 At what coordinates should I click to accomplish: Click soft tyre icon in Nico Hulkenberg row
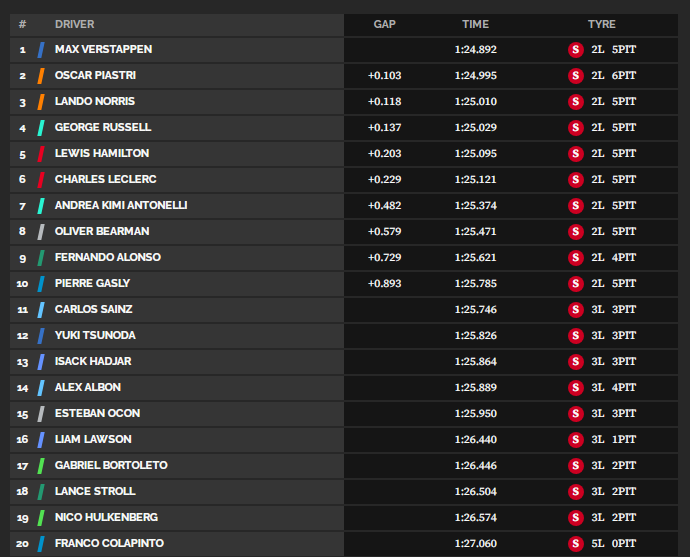click(576, 518)
